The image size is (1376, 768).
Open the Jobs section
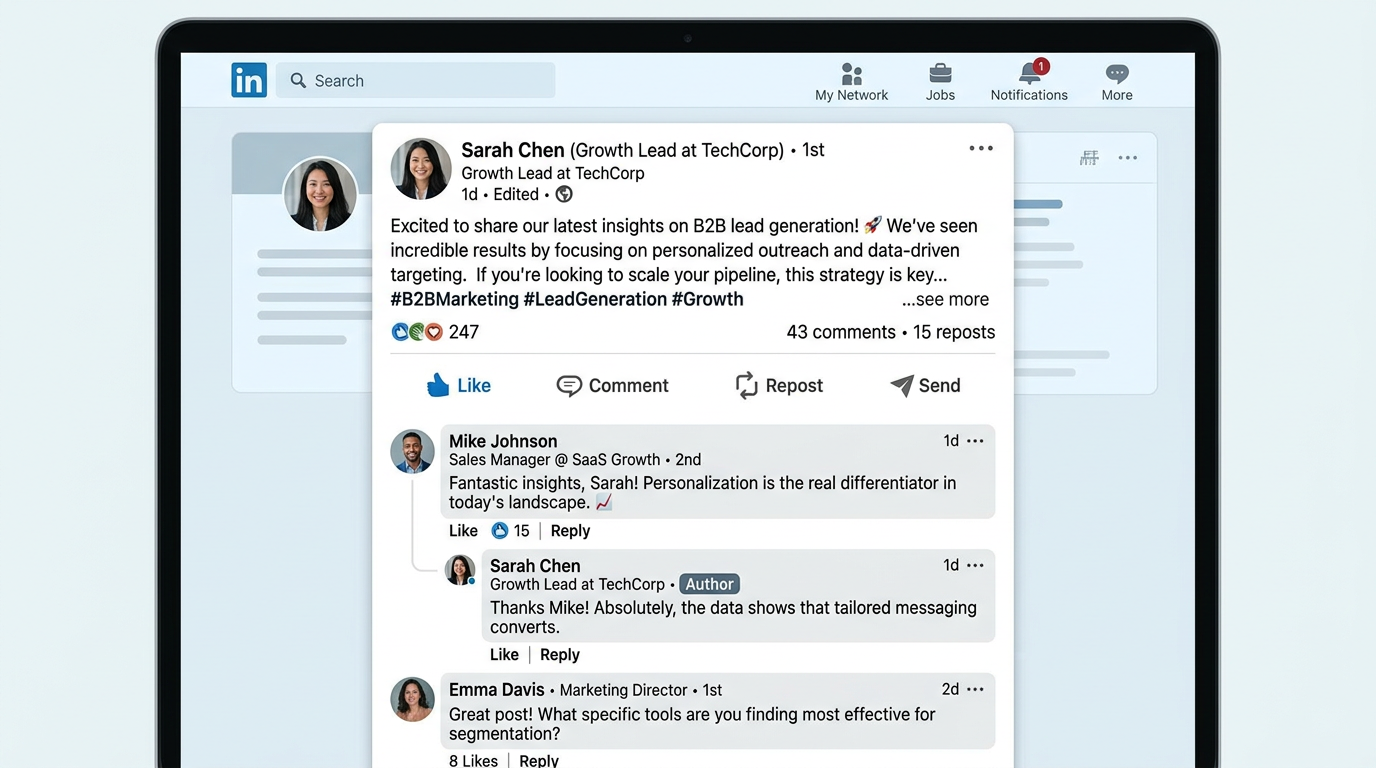tap(940, 82)
